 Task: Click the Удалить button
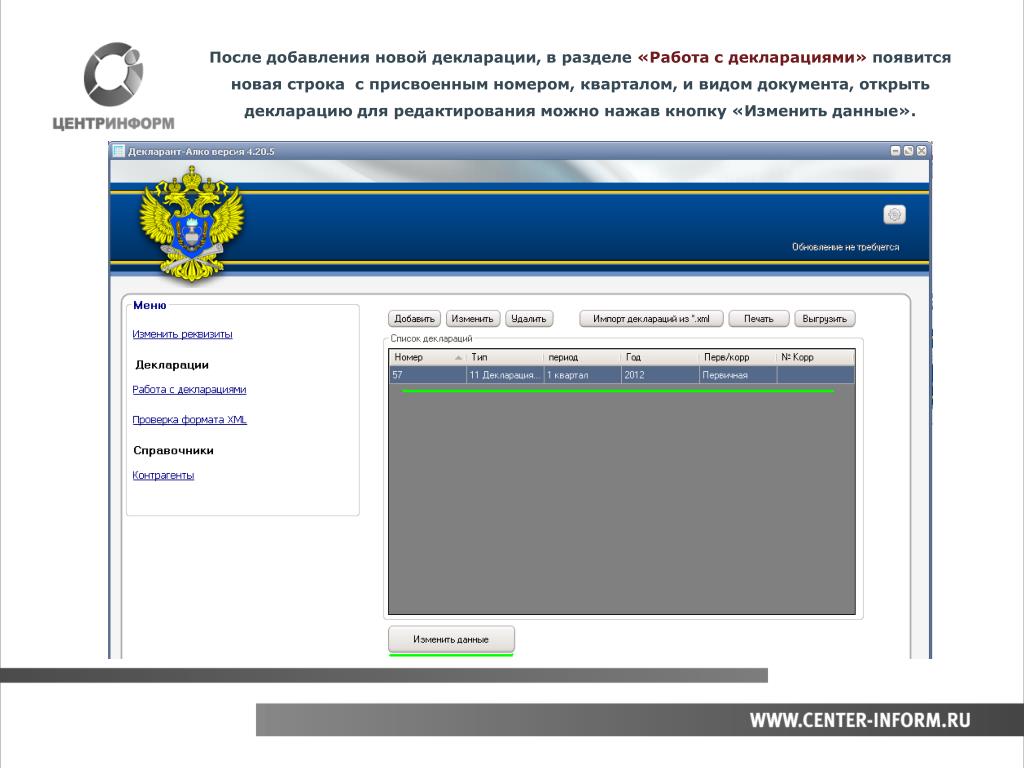click(x=529, y=319)
